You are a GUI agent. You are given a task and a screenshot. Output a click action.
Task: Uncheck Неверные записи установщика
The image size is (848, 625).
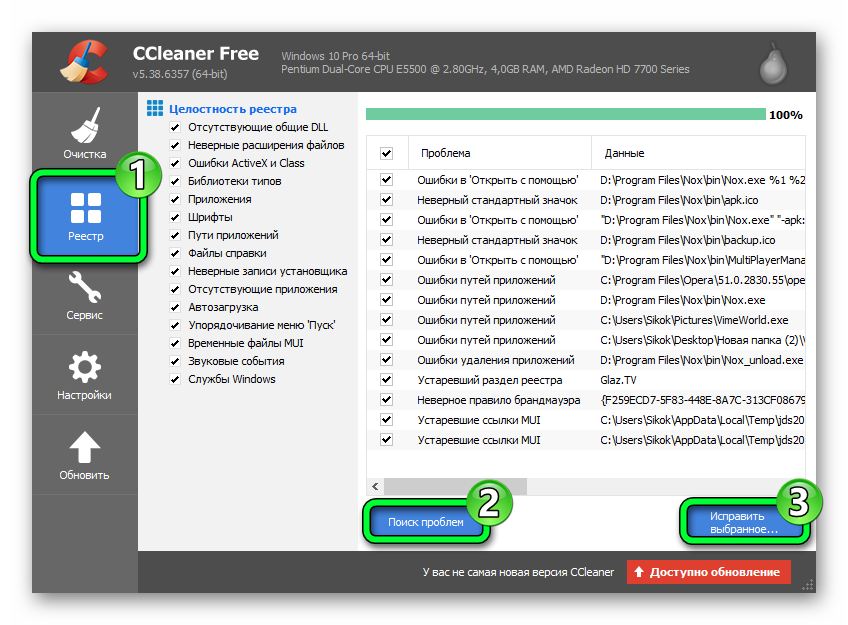pyautogui.click(x=175, y=271)
